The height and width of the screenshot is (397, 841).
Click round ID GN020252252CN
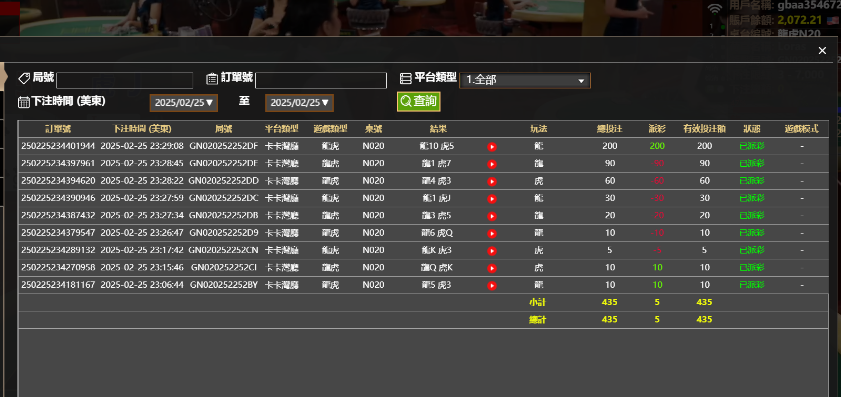click(x=224, y=250)
